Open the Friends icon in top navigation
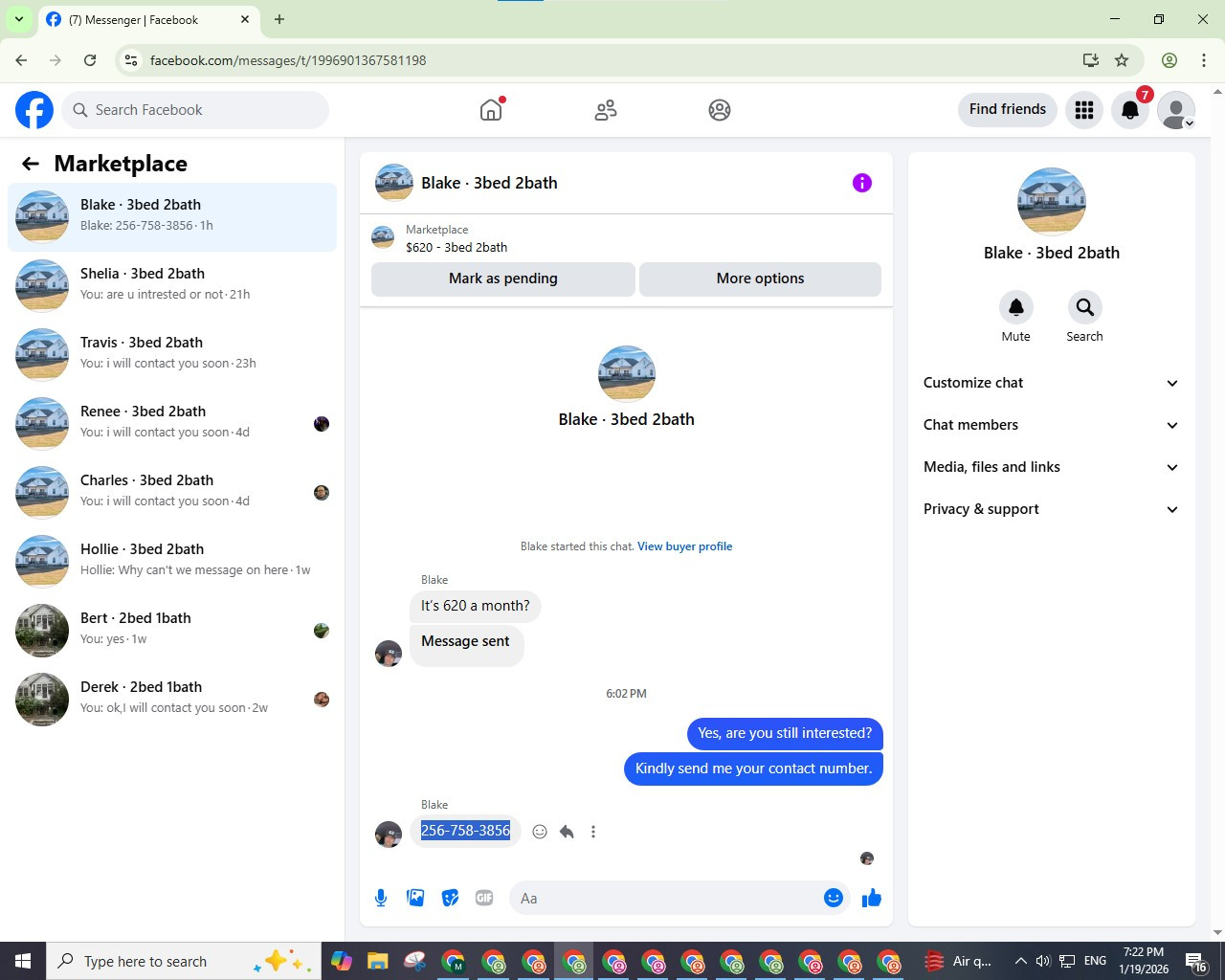The image size is (1225, 980). [x=606, y=110]
